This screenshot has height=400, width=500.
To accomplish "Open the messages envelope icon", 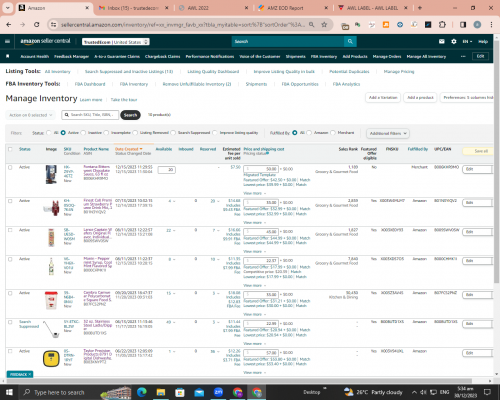I will click(x=442, y=41).
